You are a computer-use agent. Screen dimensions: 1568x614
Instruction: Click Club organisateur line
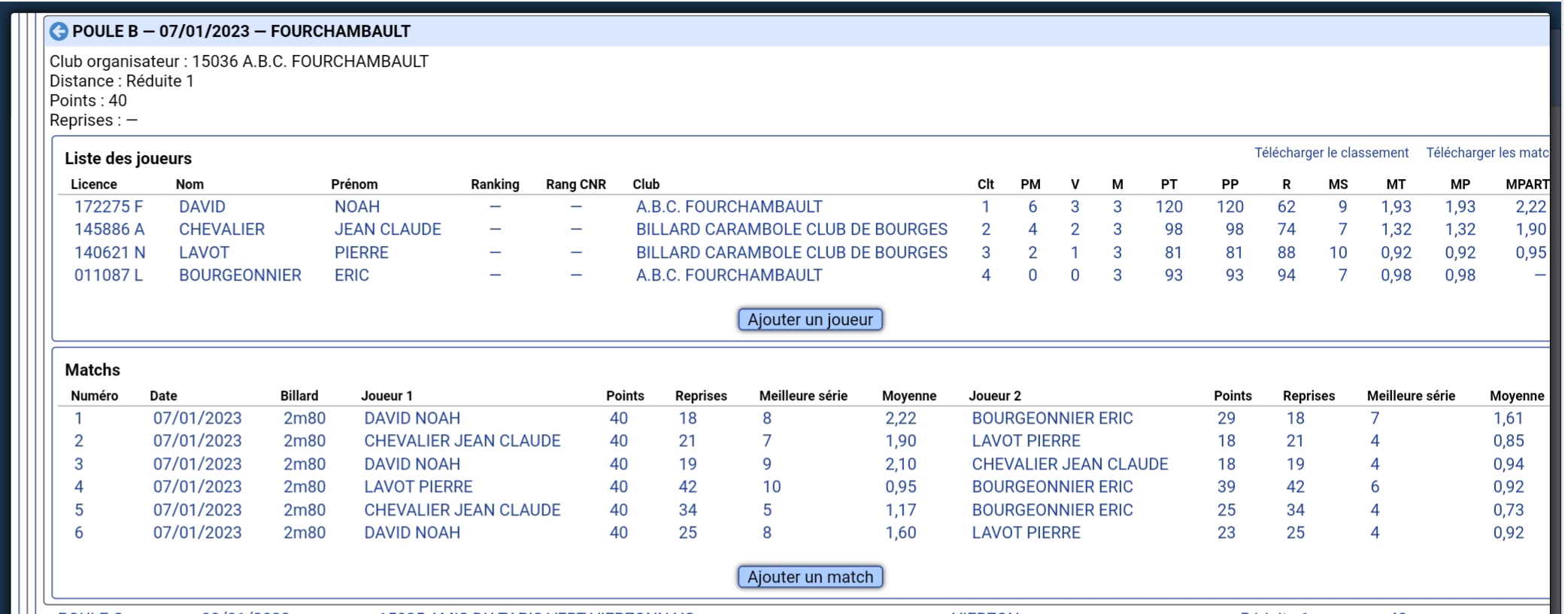(x=239, y=62)
